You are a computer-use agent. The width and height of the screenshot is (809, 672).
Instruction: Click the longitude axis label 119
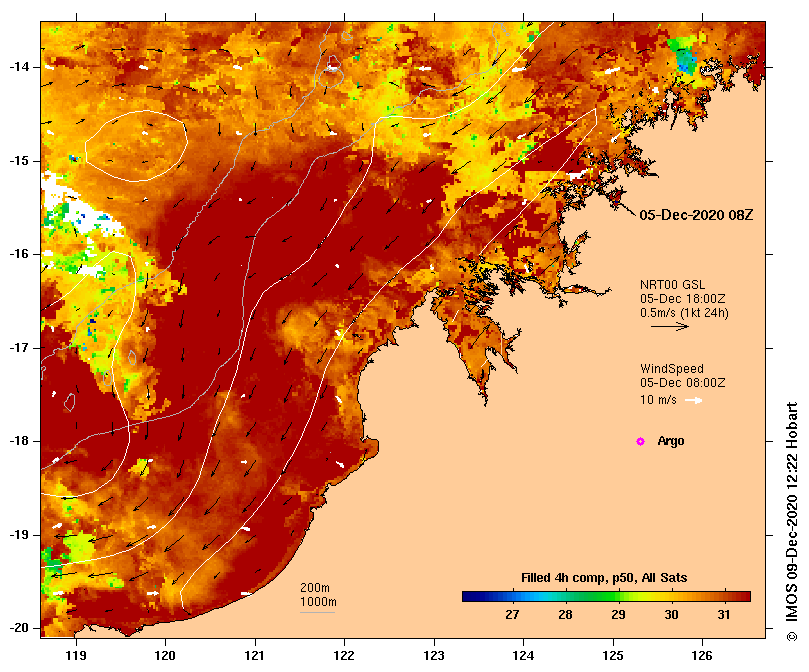tap(76, 655)
